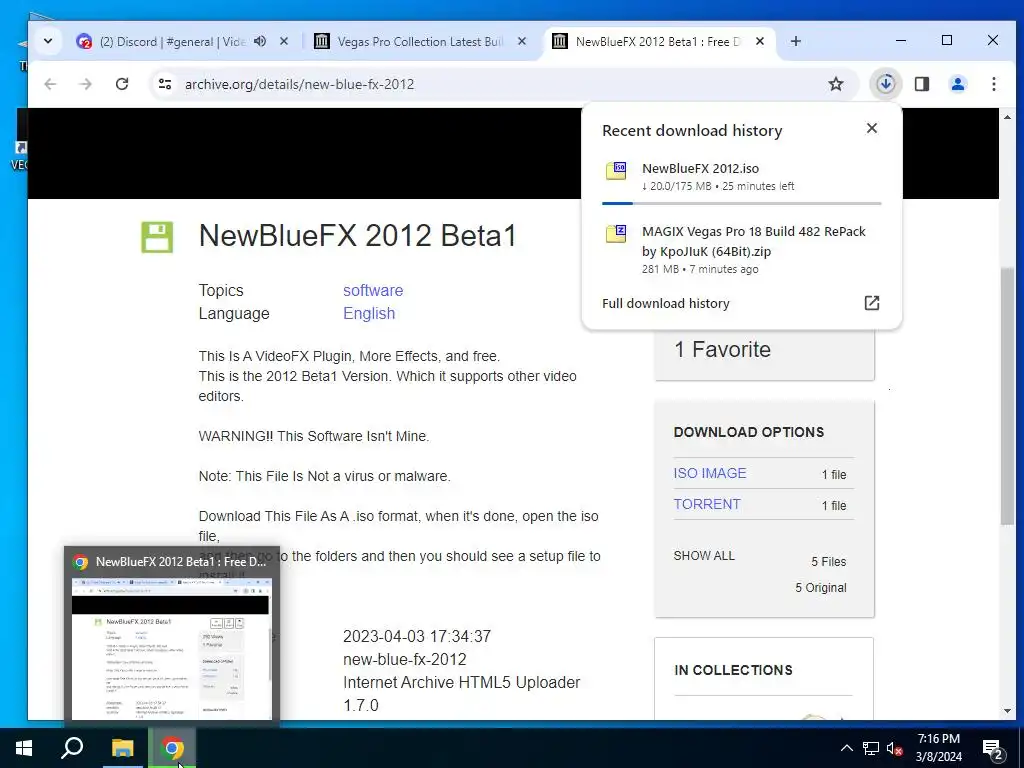
Task: Click the NewBlueFX 2012.iso download entry
Action: pyautogui.click(x=741, y=176)
